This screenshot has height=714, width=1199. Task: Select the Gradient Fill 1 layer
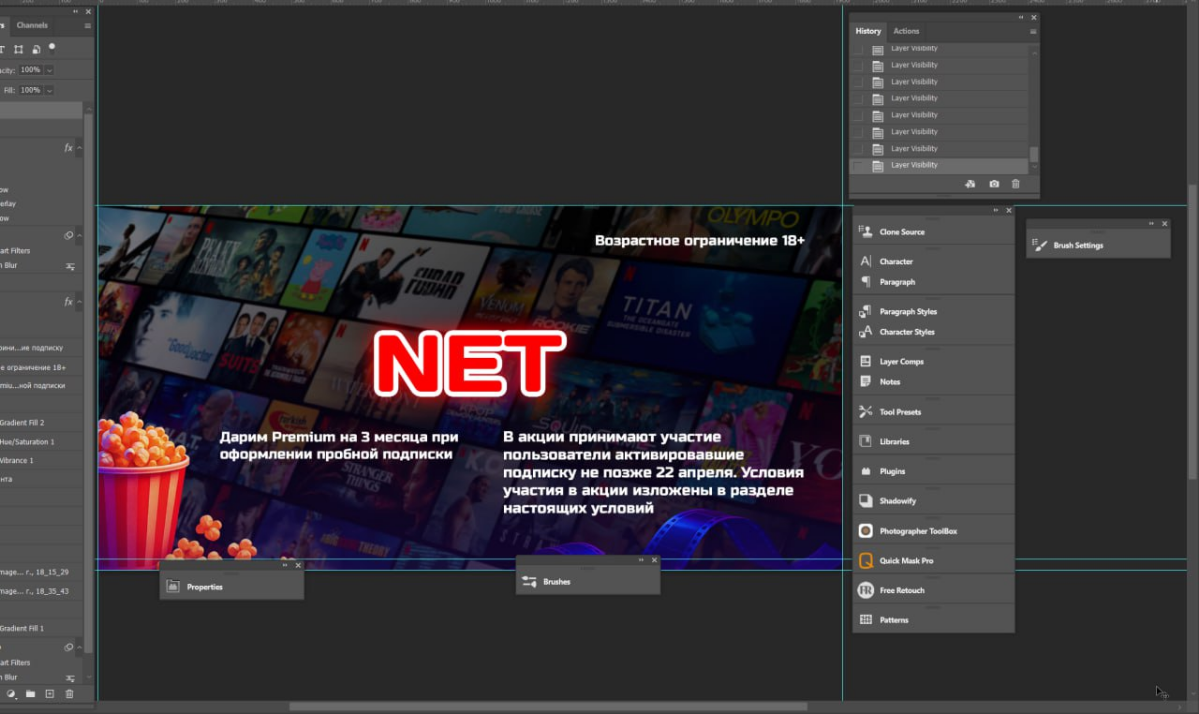pyautogui.click(x=42, y=628)
